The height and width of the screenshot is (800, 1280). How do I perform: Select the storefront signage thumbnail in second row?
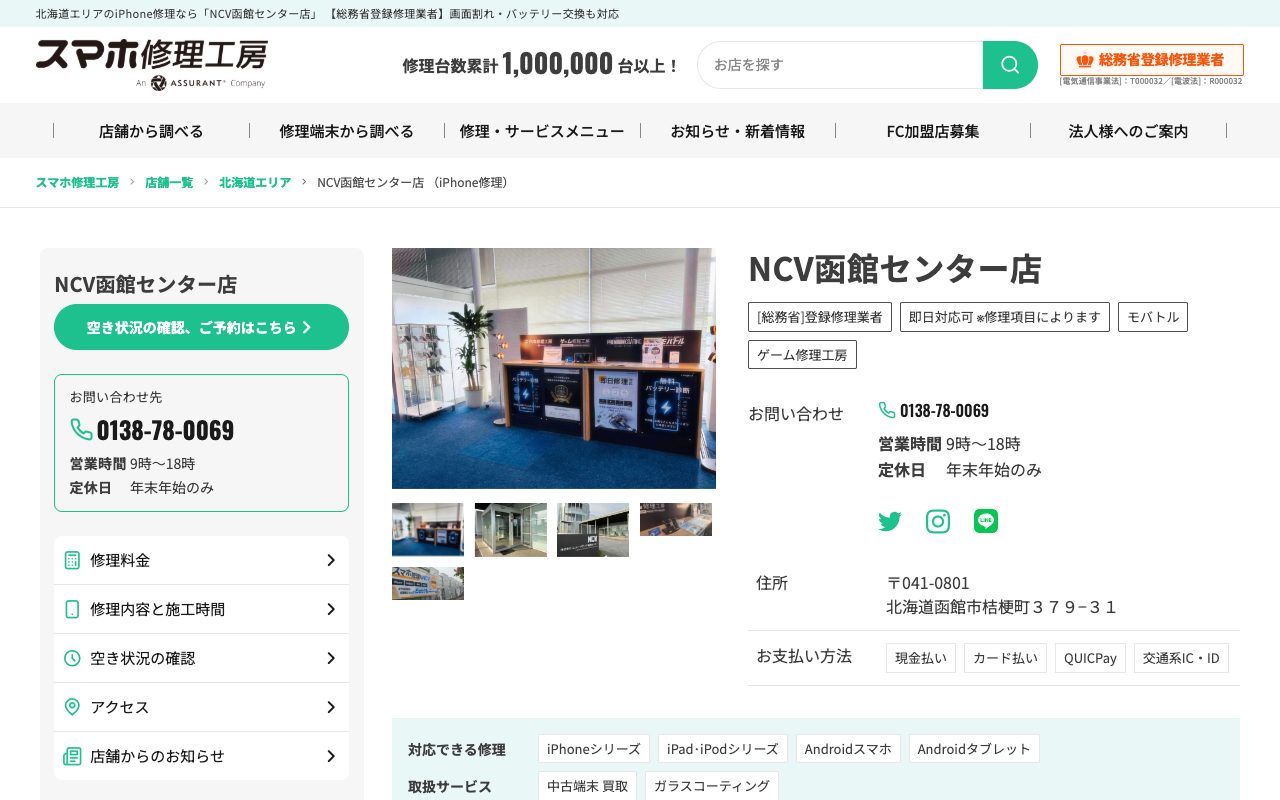428,583
